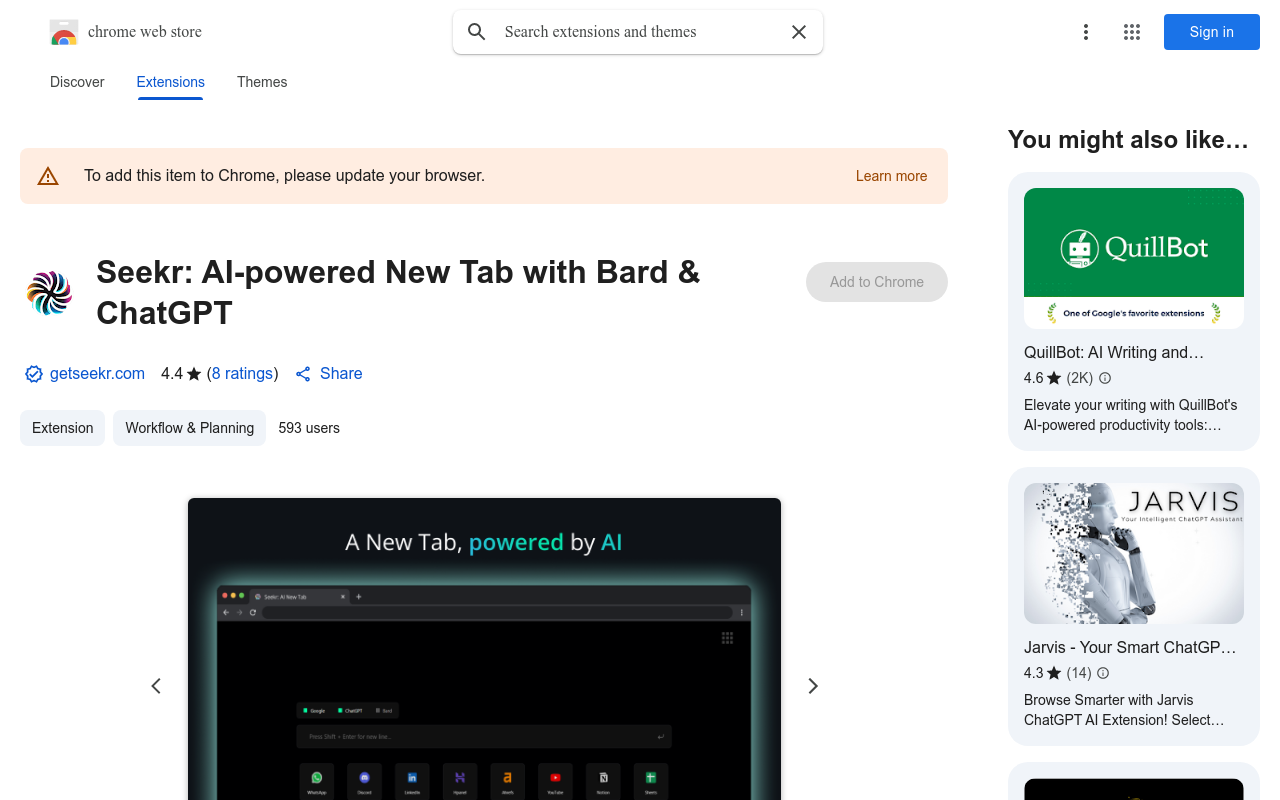Click the warning triangle icon in banner

48,176
